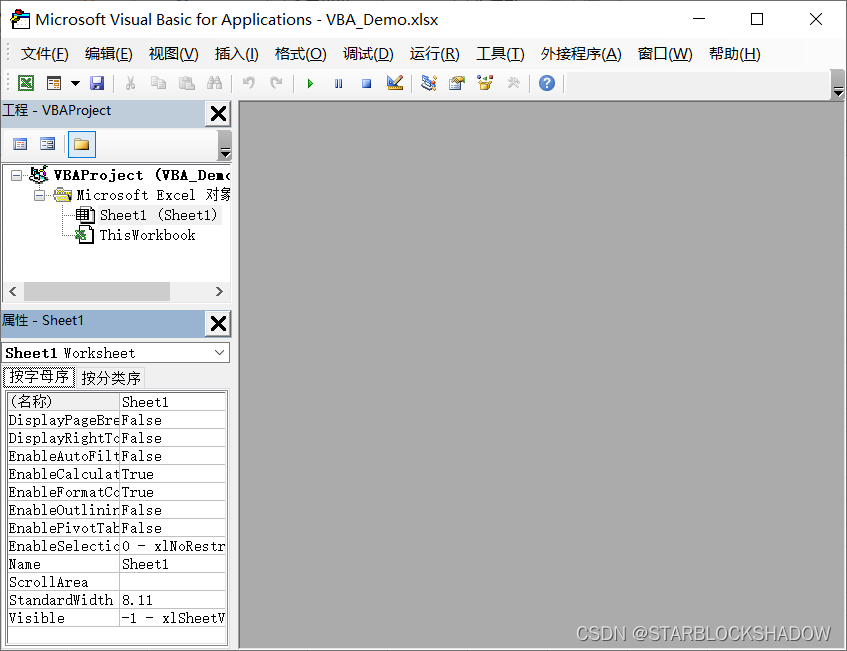Viewport: 847px width, 651px height.
Task: Switch to 按分类序 properties tab
Action: [111, 378]
